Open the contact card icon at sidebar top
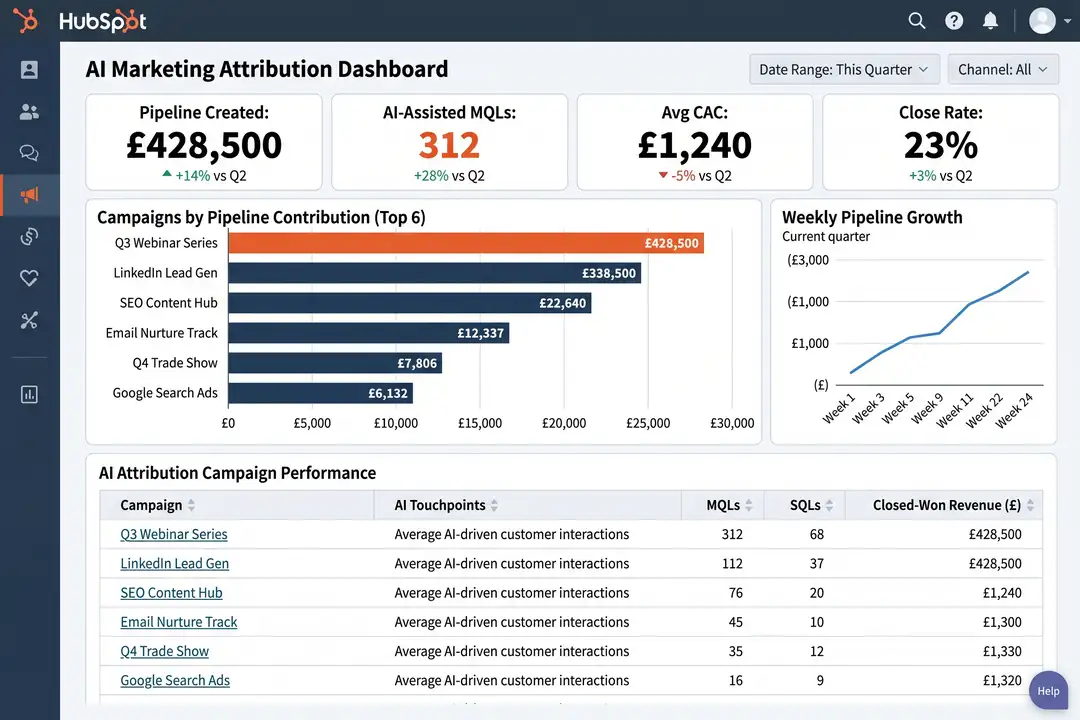 (x=28, y=69)
